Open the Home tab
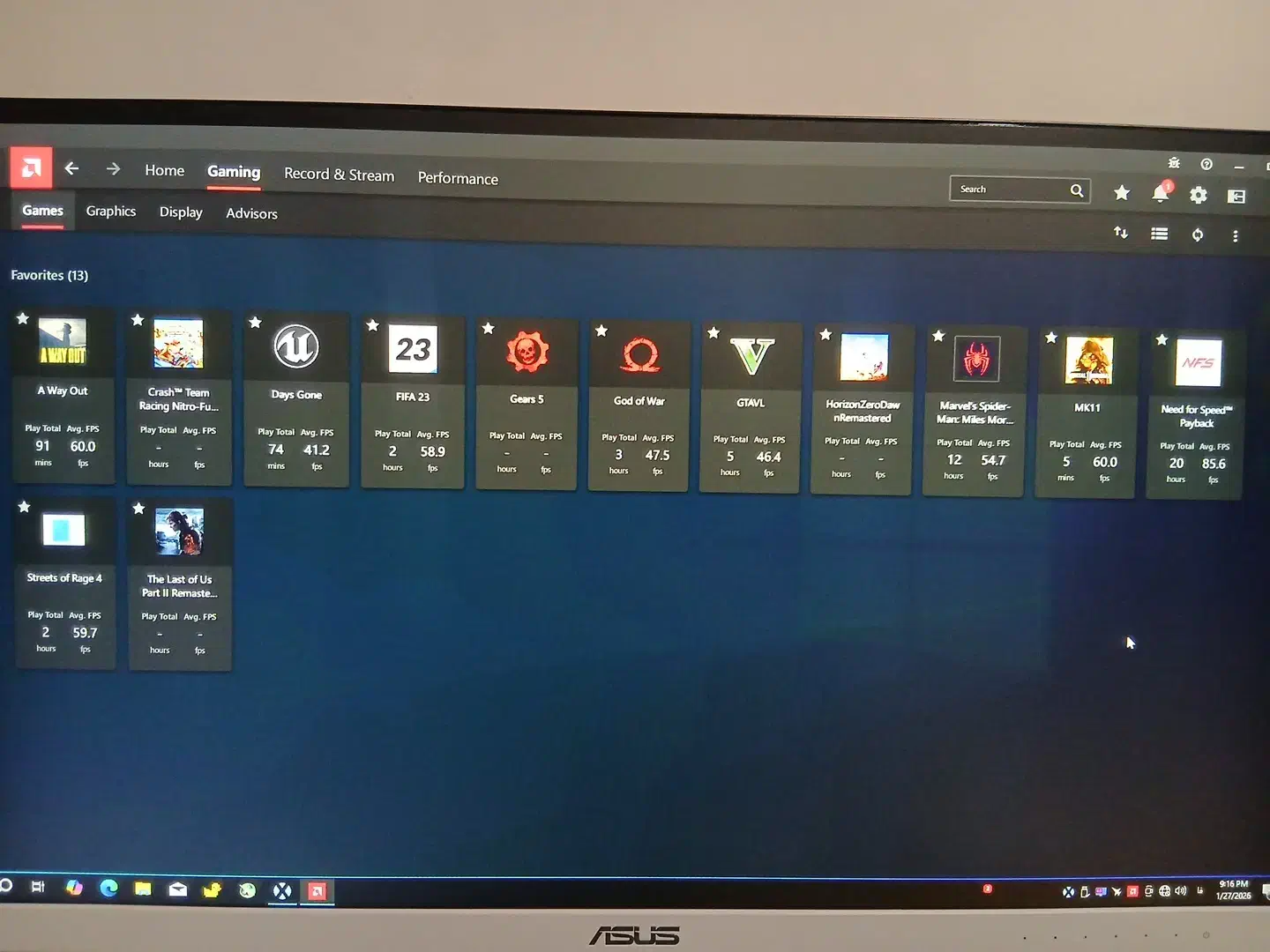The height and width of the screenshot is (952, 1270). coord(165,170)
